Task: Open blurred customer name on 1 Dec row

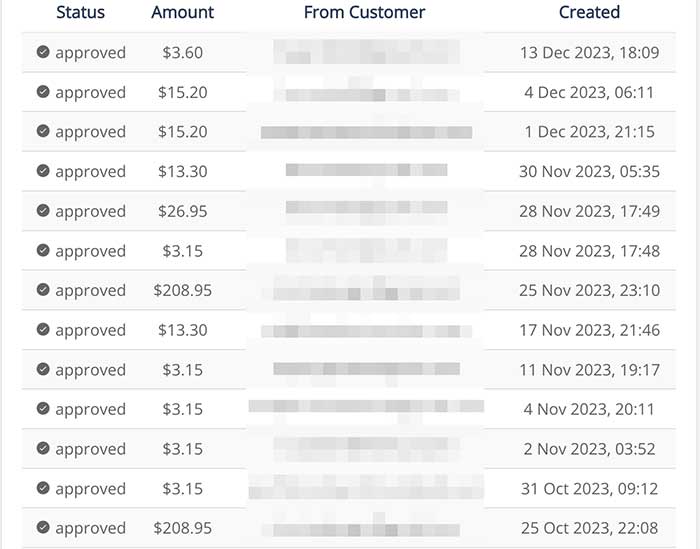Action: pyautogui.click(x=367, y=132)
